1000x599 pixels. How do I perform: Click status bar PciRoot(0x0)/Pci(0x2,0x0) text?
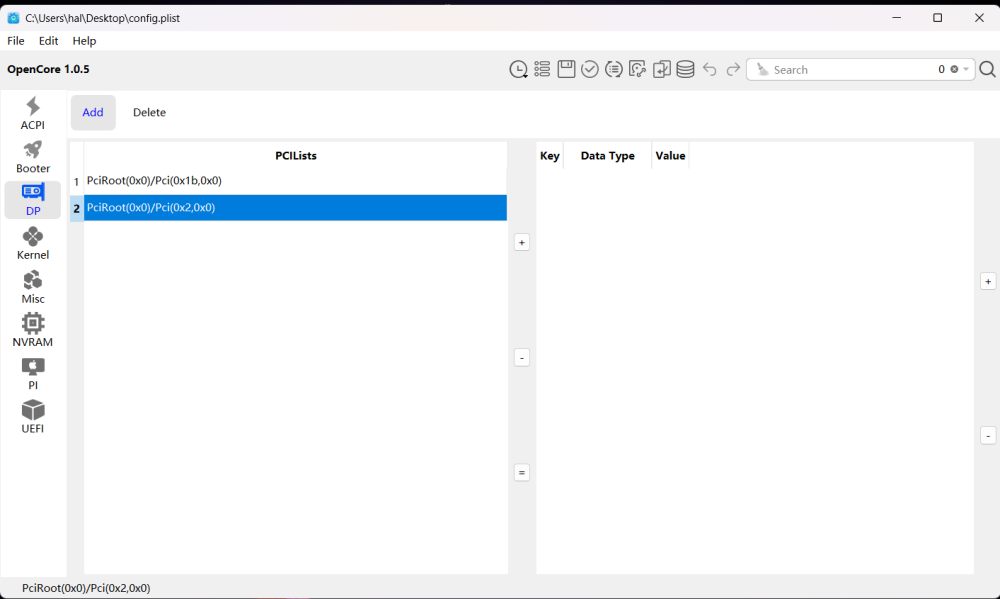pyautogui.click(x=86, y=588)
